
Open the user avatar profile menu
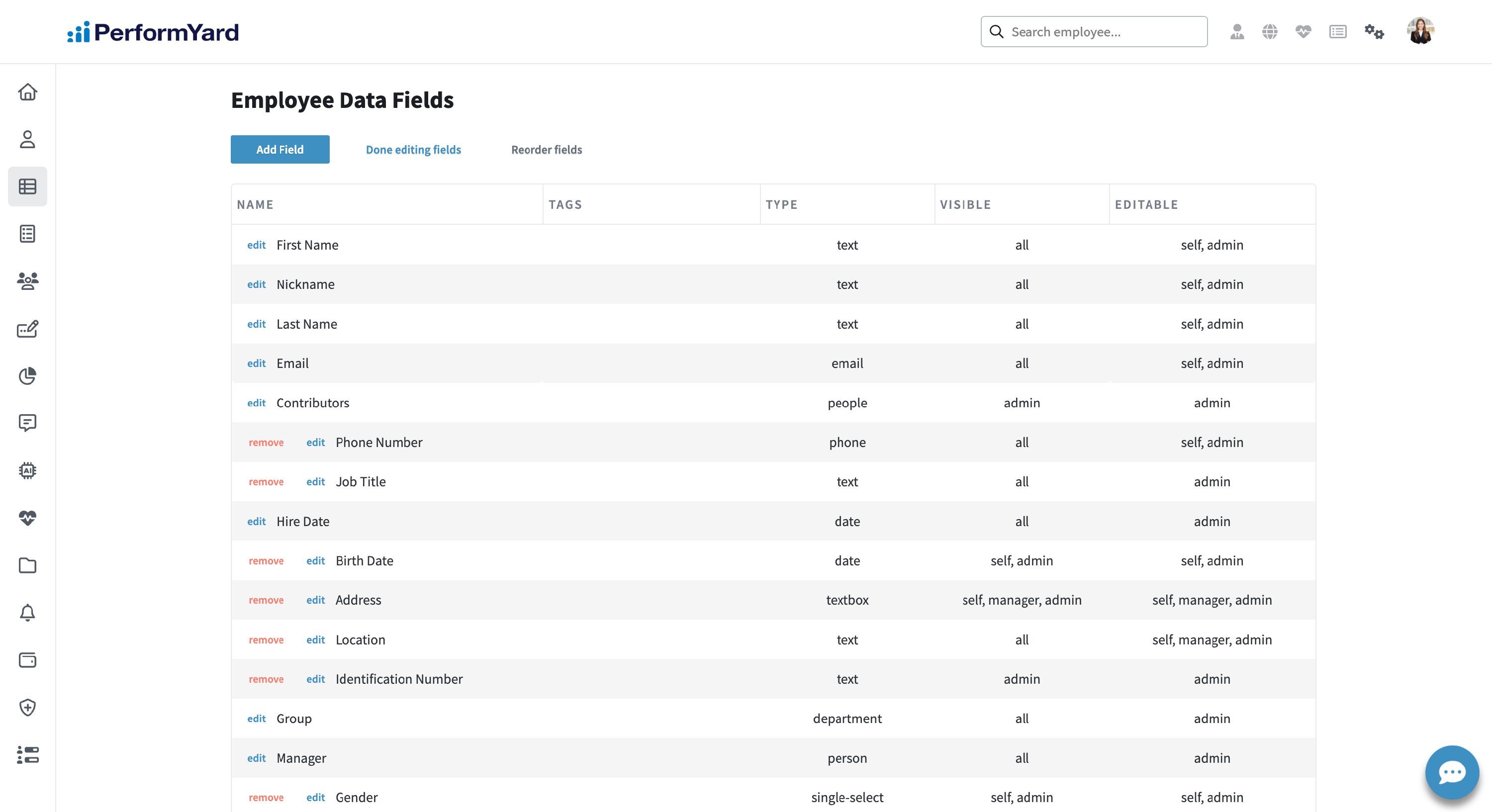pos(1420,31)
